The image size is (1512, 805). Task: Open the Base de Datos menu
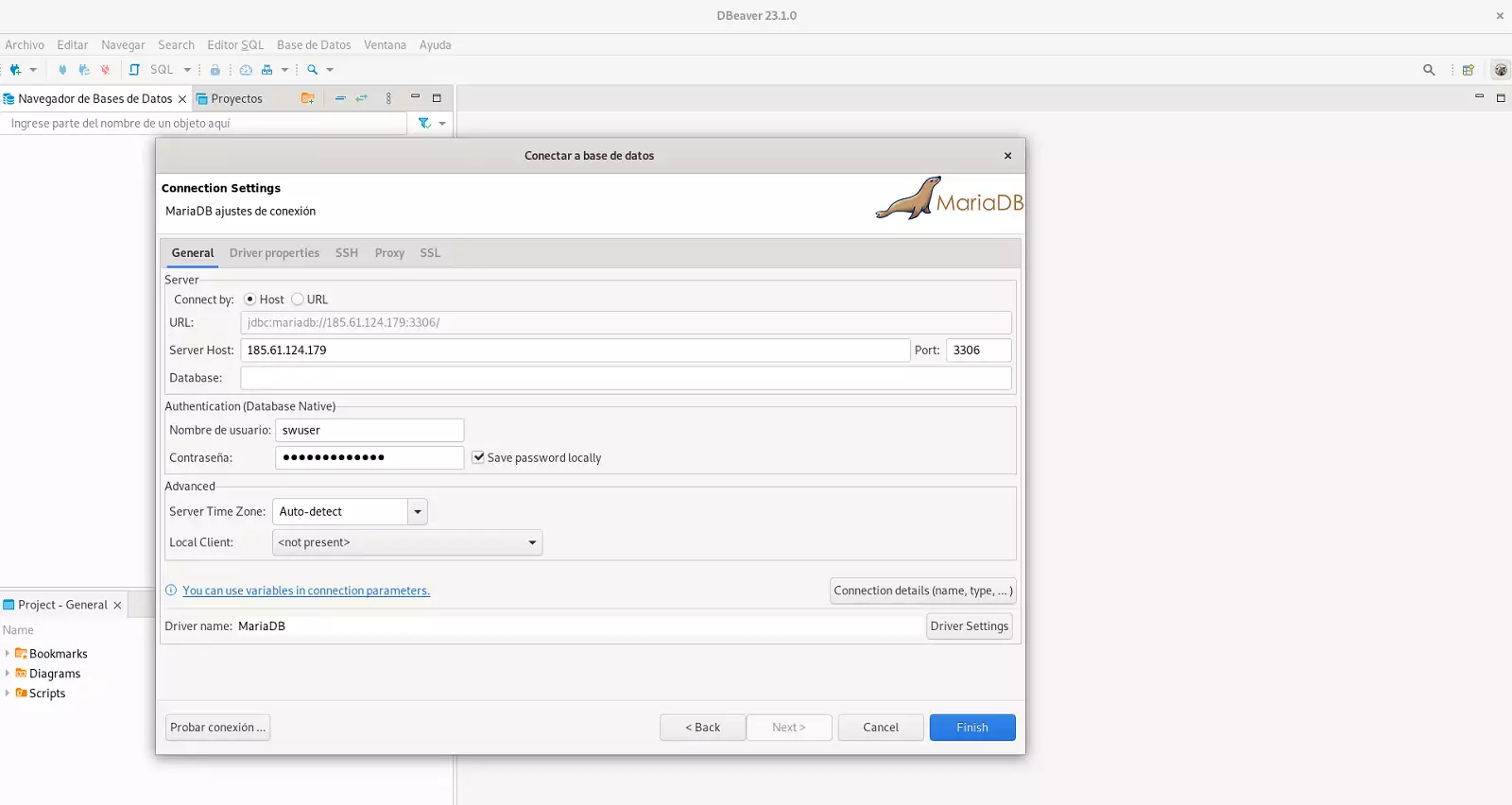coord(314,45)
